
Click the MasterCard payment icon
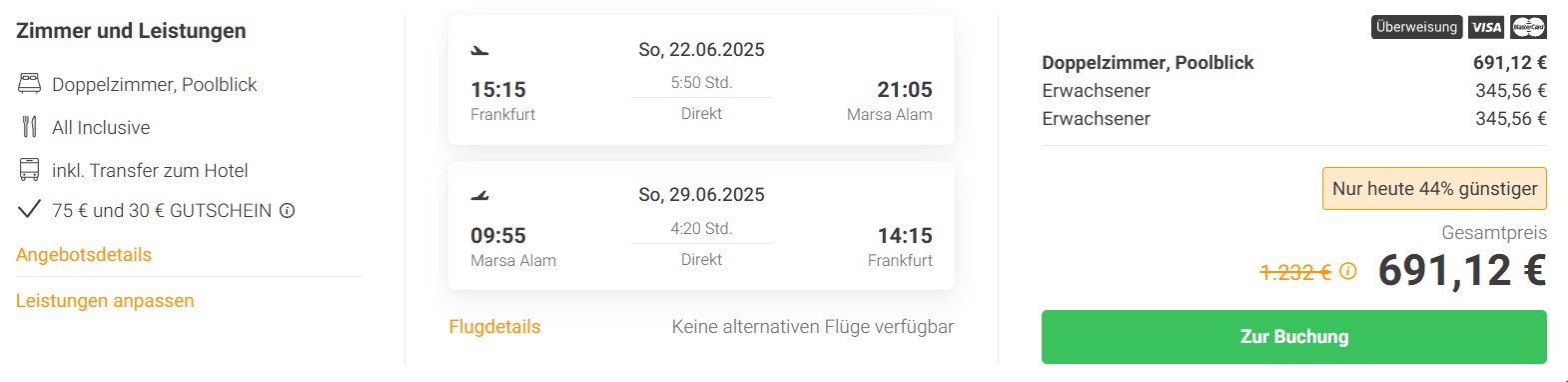[1528, 27]
